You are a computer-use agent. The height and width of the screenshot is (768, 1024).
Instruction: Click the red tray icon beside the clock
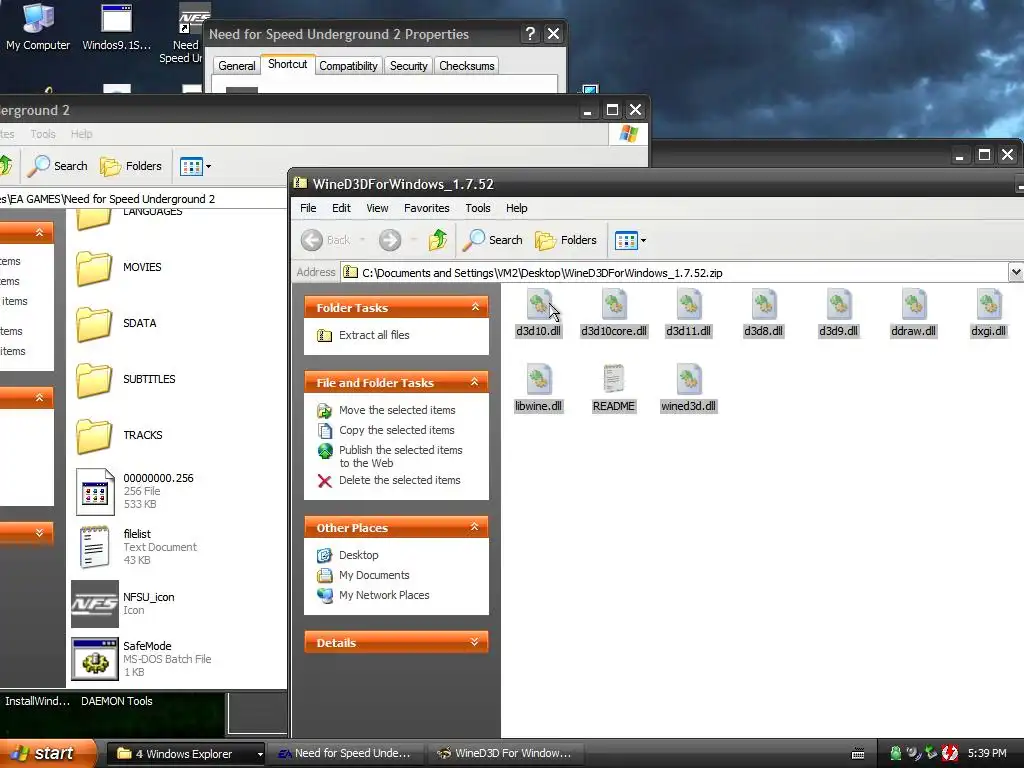pyautogui.click(x=950, y=753)
